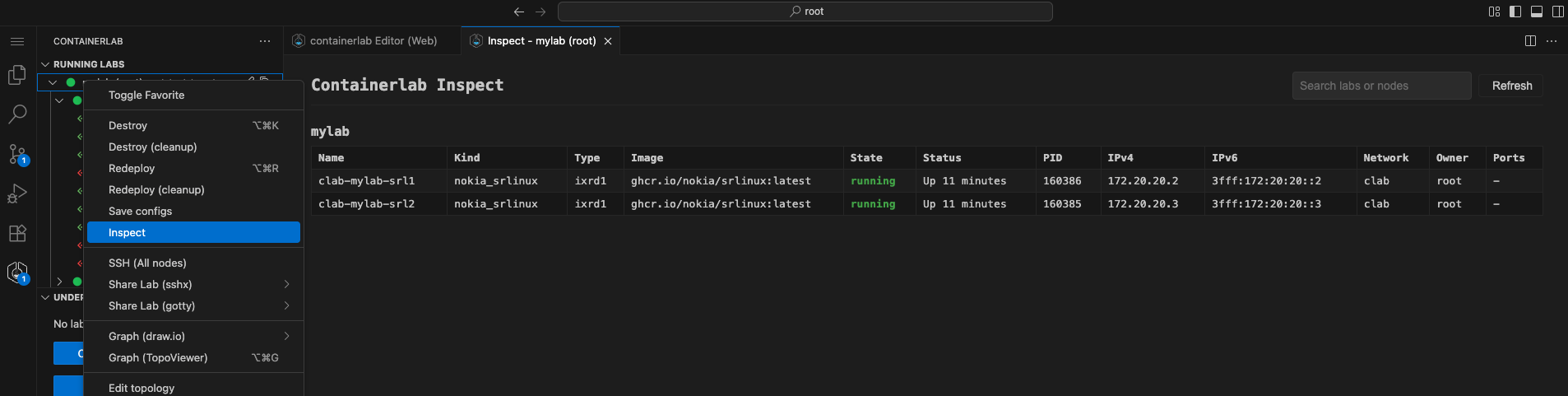Open the Run and Debug view
1568x396 pixels.
(x=17, y=193)
